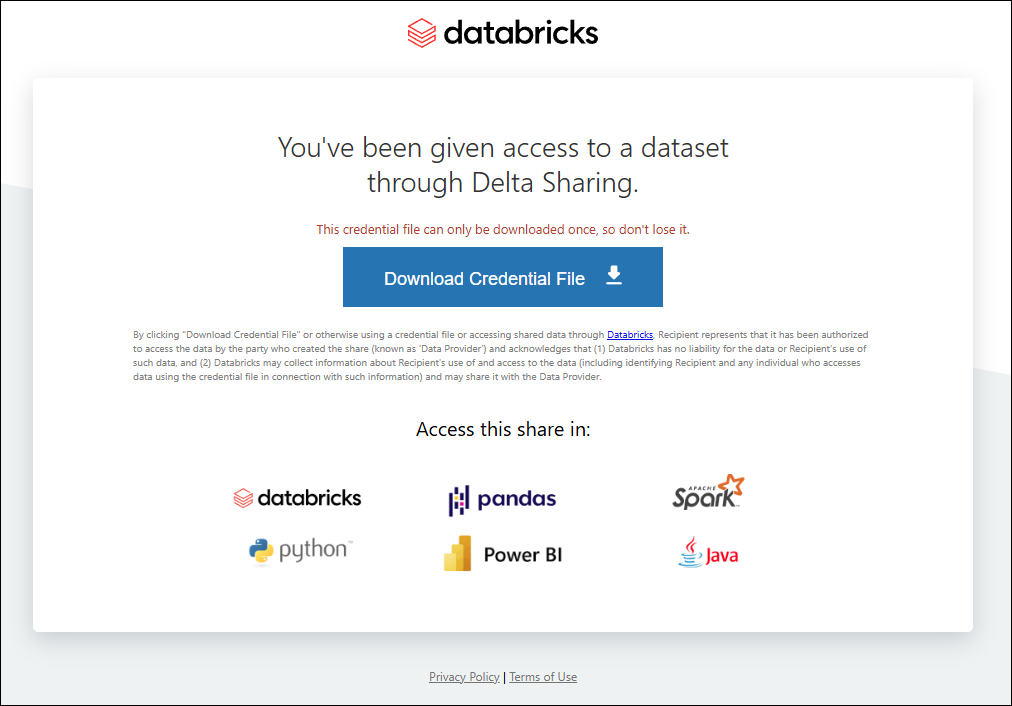
Task: Open the Privacy Policy link
Action: (x=464, y=677)
